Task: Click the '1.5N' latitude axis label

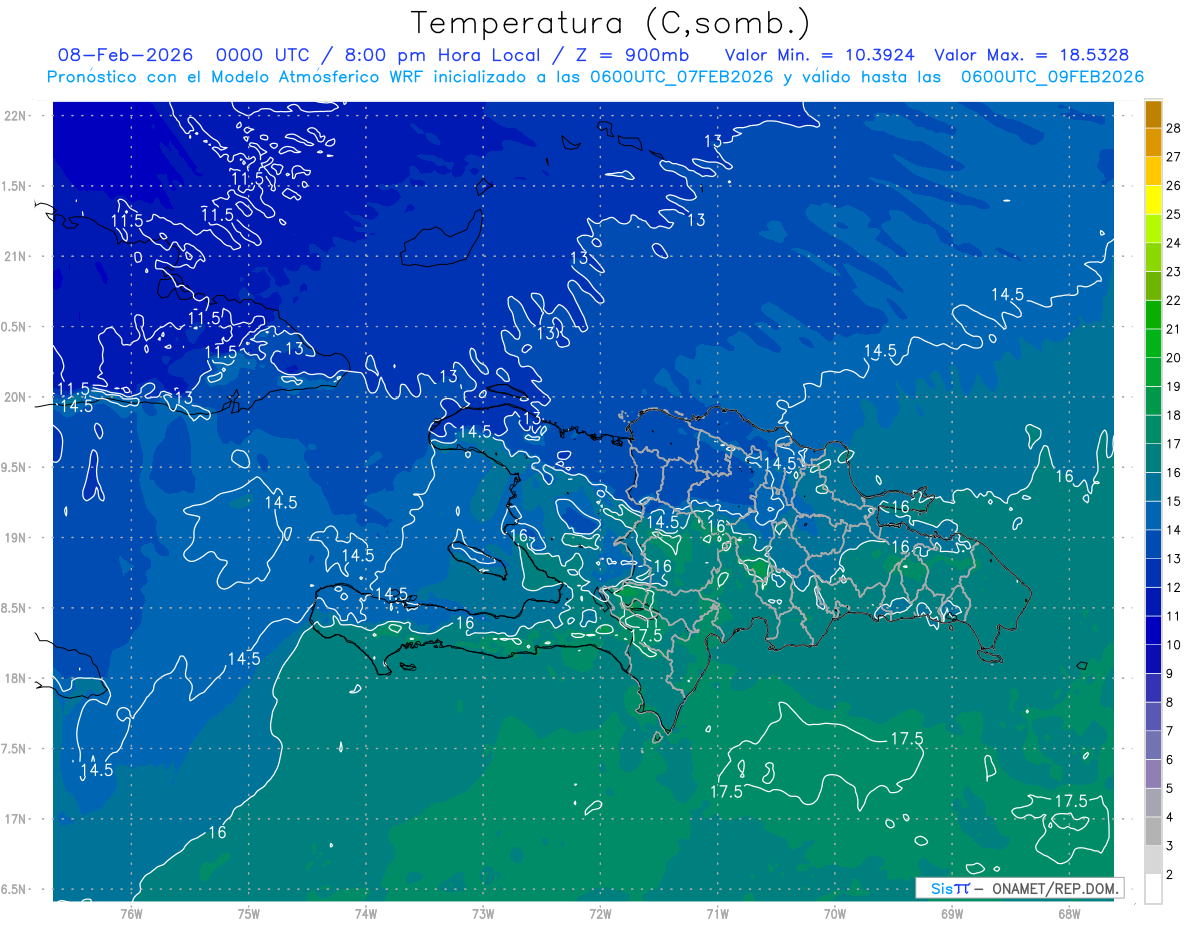Action: [x=14, y=186]
